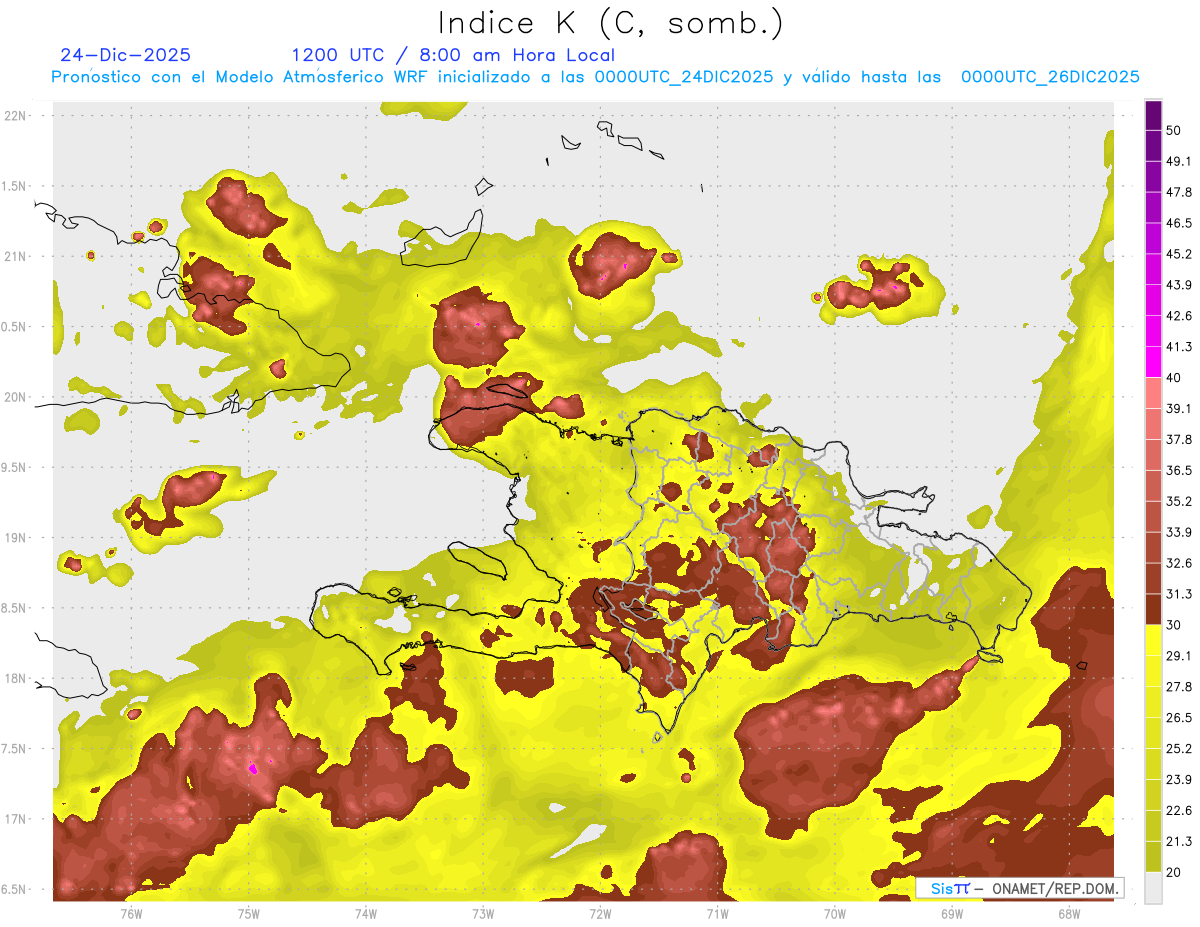
Task: Click the dark purple band between 49.1 and 50
Action: 1153,145
